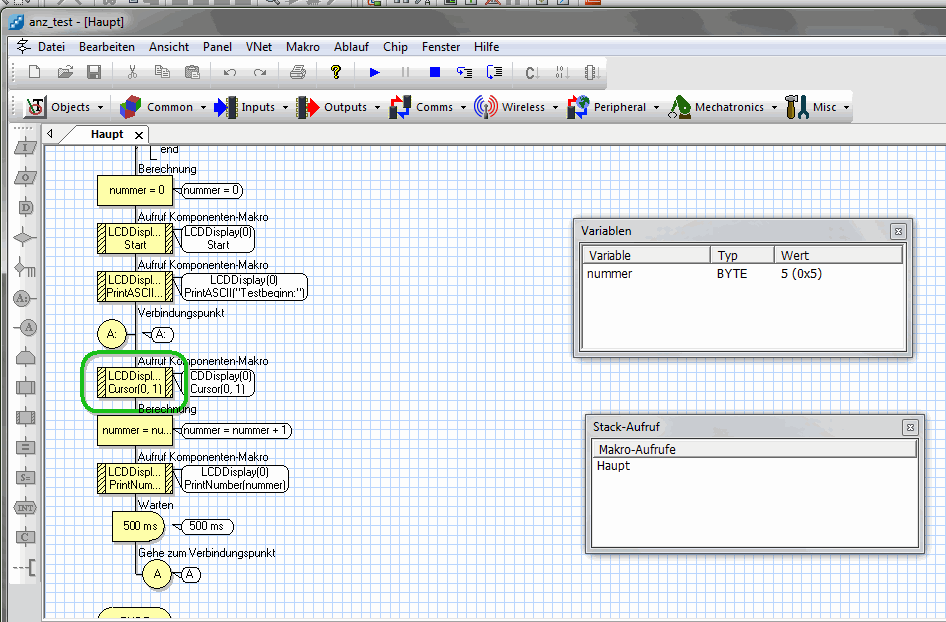Open the Makro menu
The image size is (946, 622).
tap(303, 46)
